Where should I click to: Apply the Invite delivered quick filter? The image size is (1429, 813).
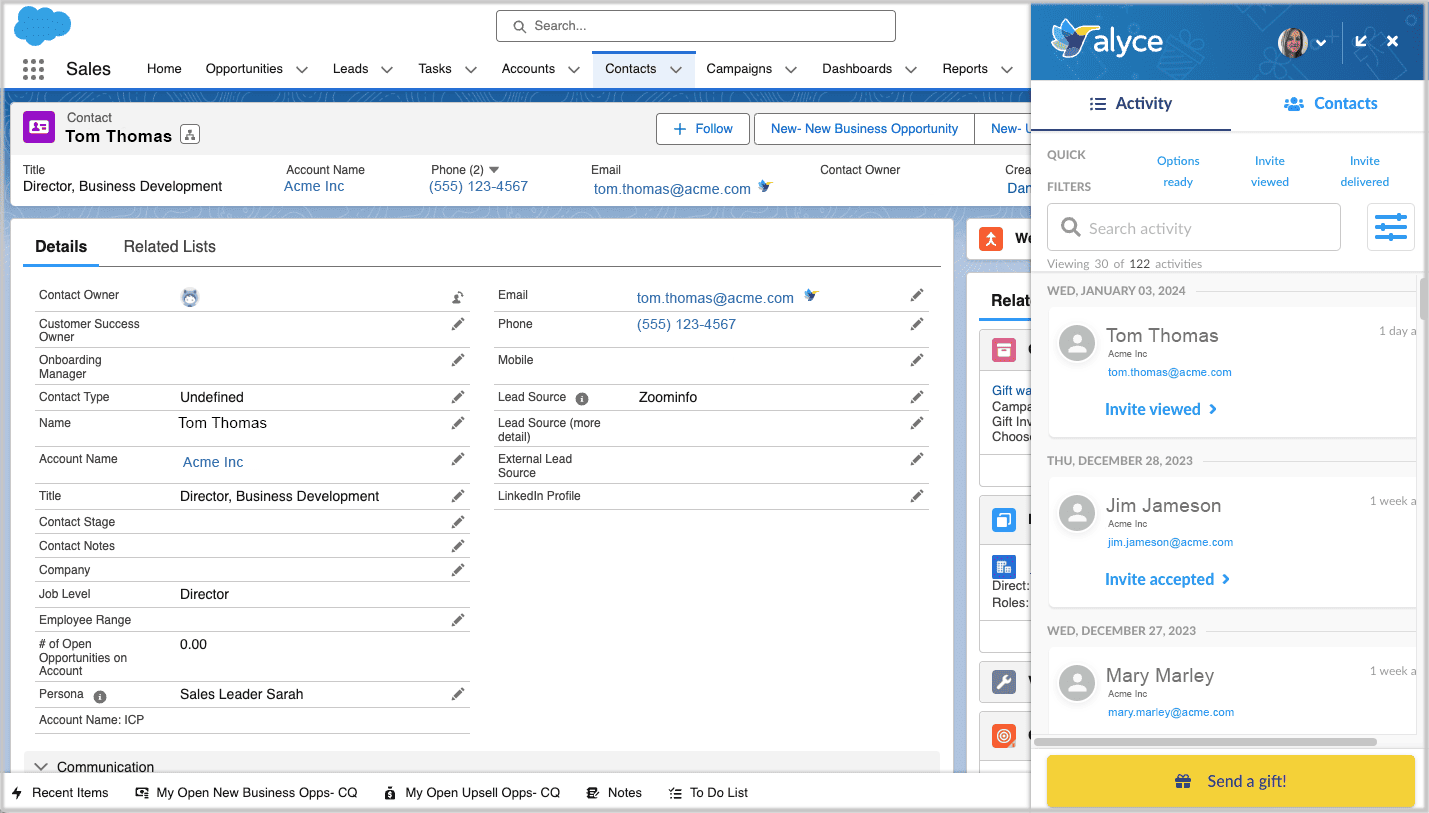point(1365,171)
